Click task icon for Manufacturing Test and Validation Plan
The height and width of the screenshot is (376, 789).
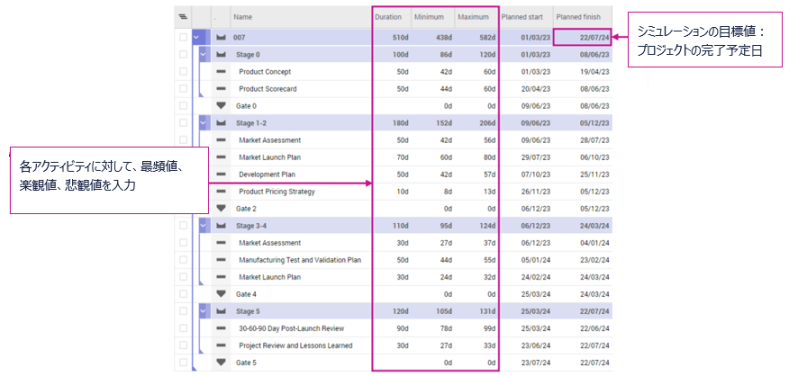[221, 260]
